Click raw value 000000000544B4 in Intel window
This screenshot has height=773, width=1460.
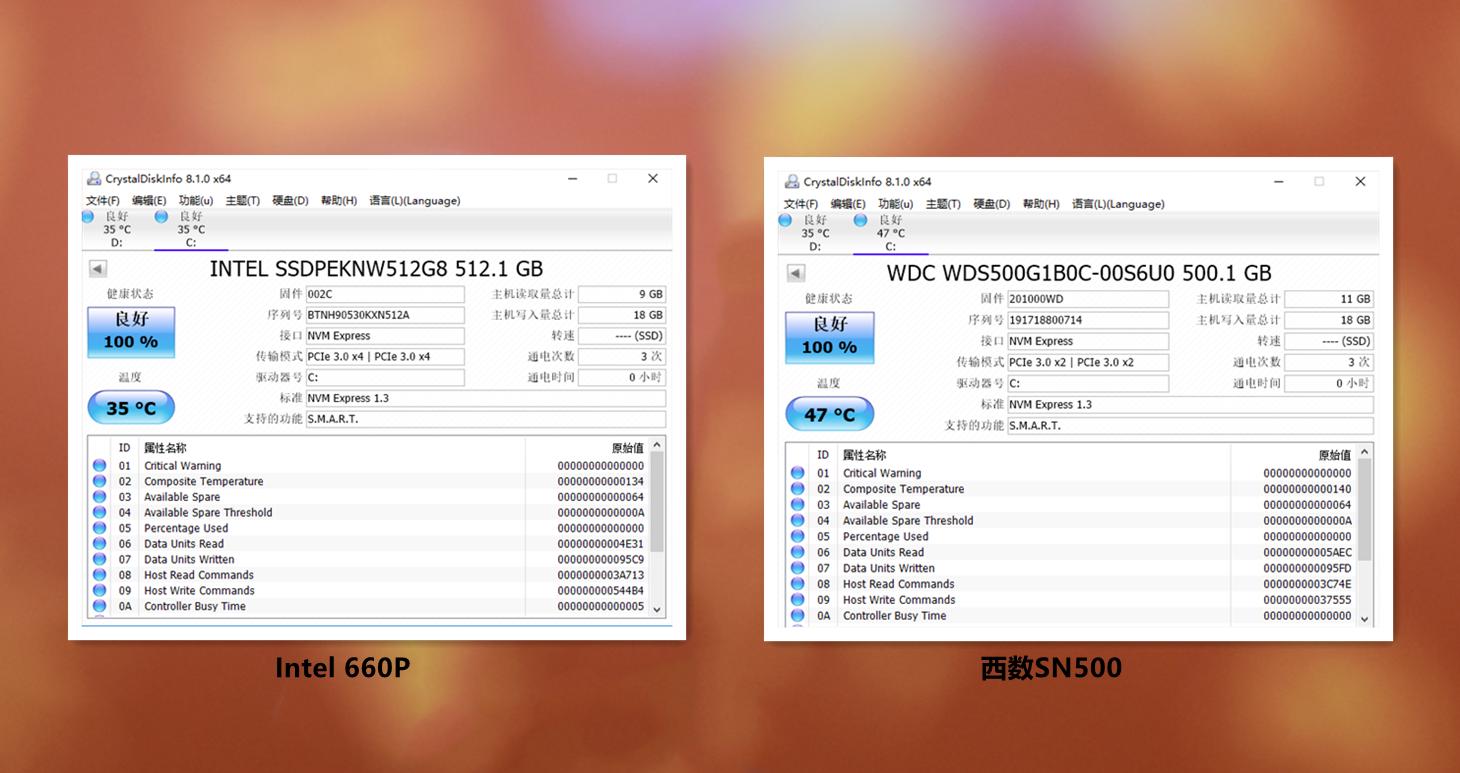[600, 590]
